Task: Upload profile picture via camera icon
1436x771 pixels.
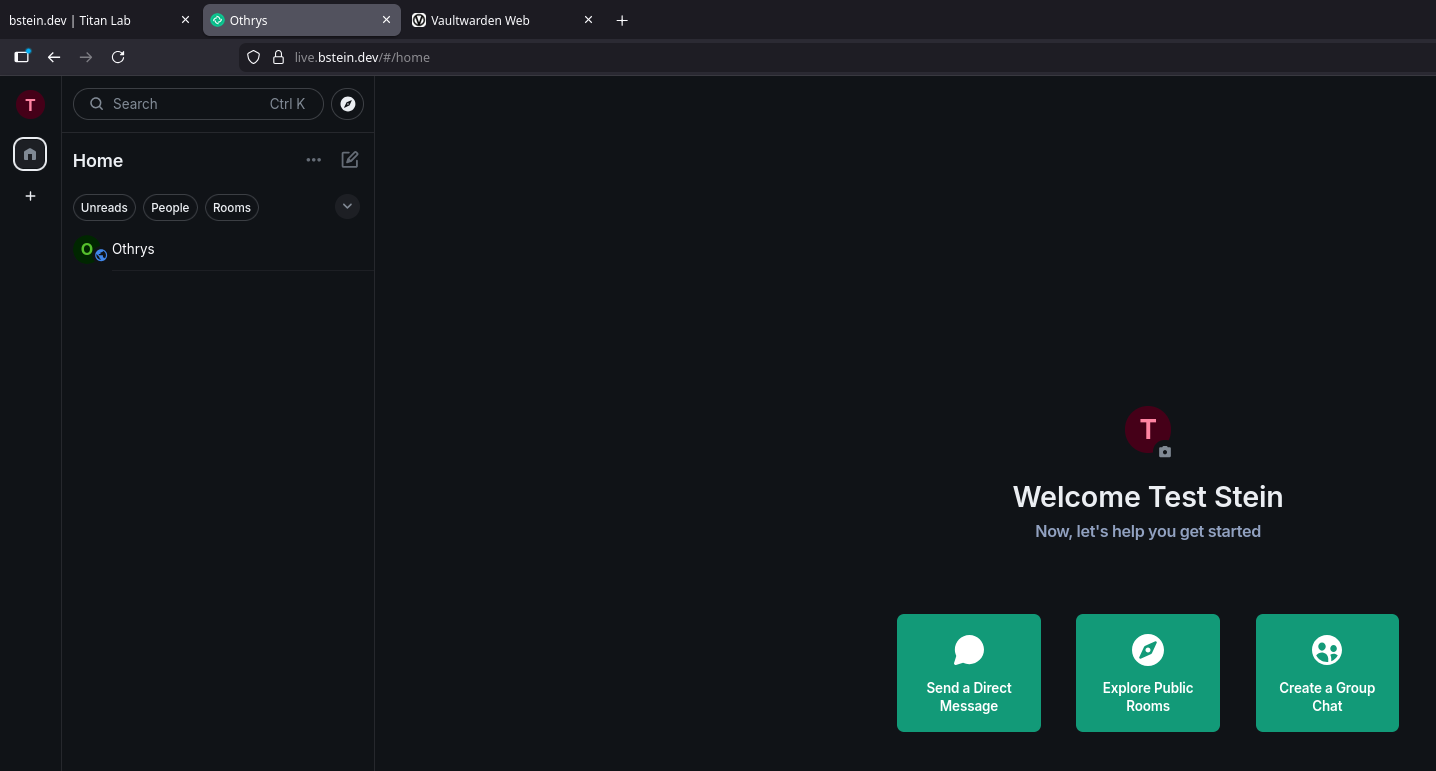Action: [x=1165, y=452]
